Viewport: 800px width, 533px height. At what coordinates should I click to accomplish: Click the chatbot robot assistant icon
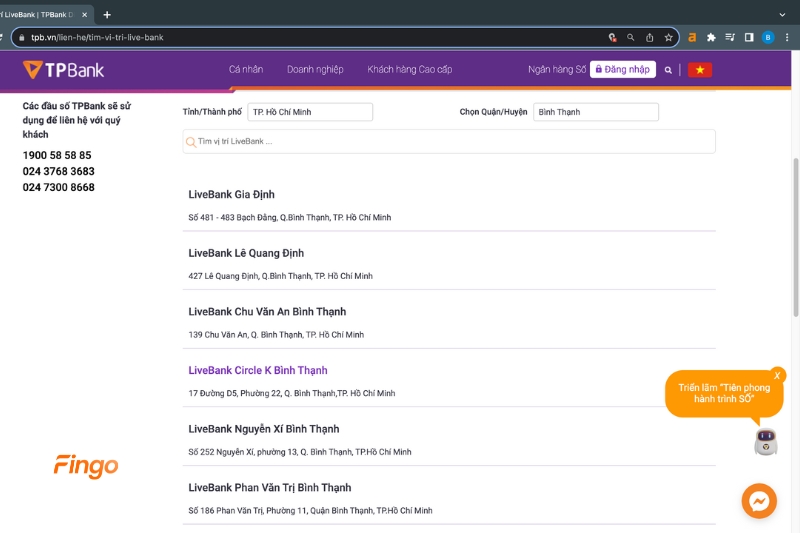[x=765, y=442]
